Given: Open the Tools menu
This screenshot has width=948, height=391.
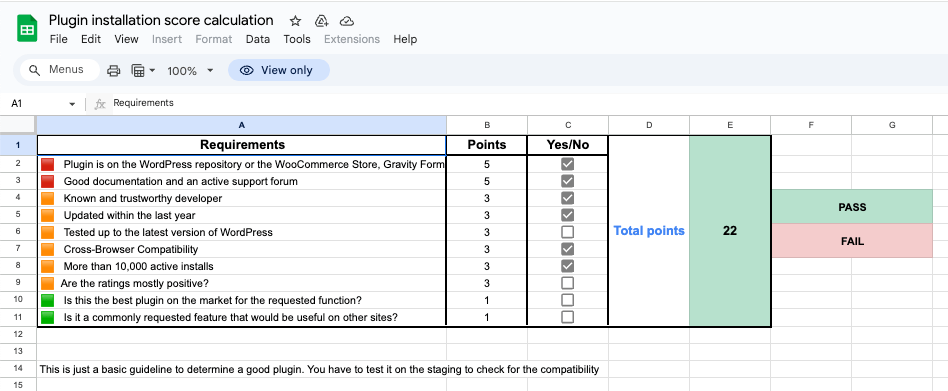Looking at the screenshot, I should [297, 39].
